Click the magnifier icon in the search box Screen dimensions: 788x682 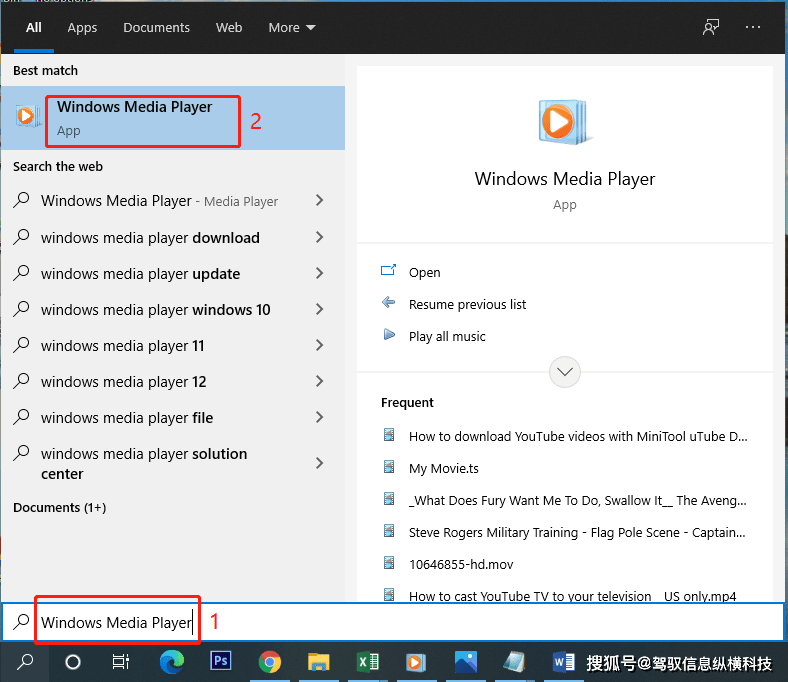(x=21, y=622)
